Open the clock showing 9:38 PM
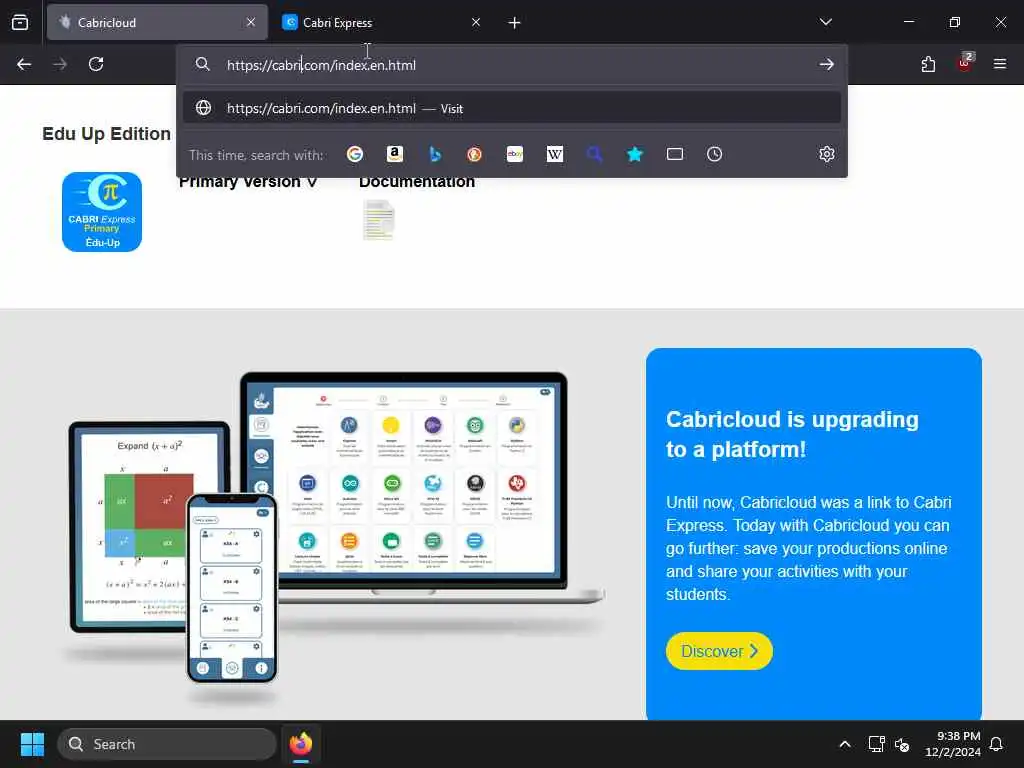1024x768 pixels. click(953, 744)
